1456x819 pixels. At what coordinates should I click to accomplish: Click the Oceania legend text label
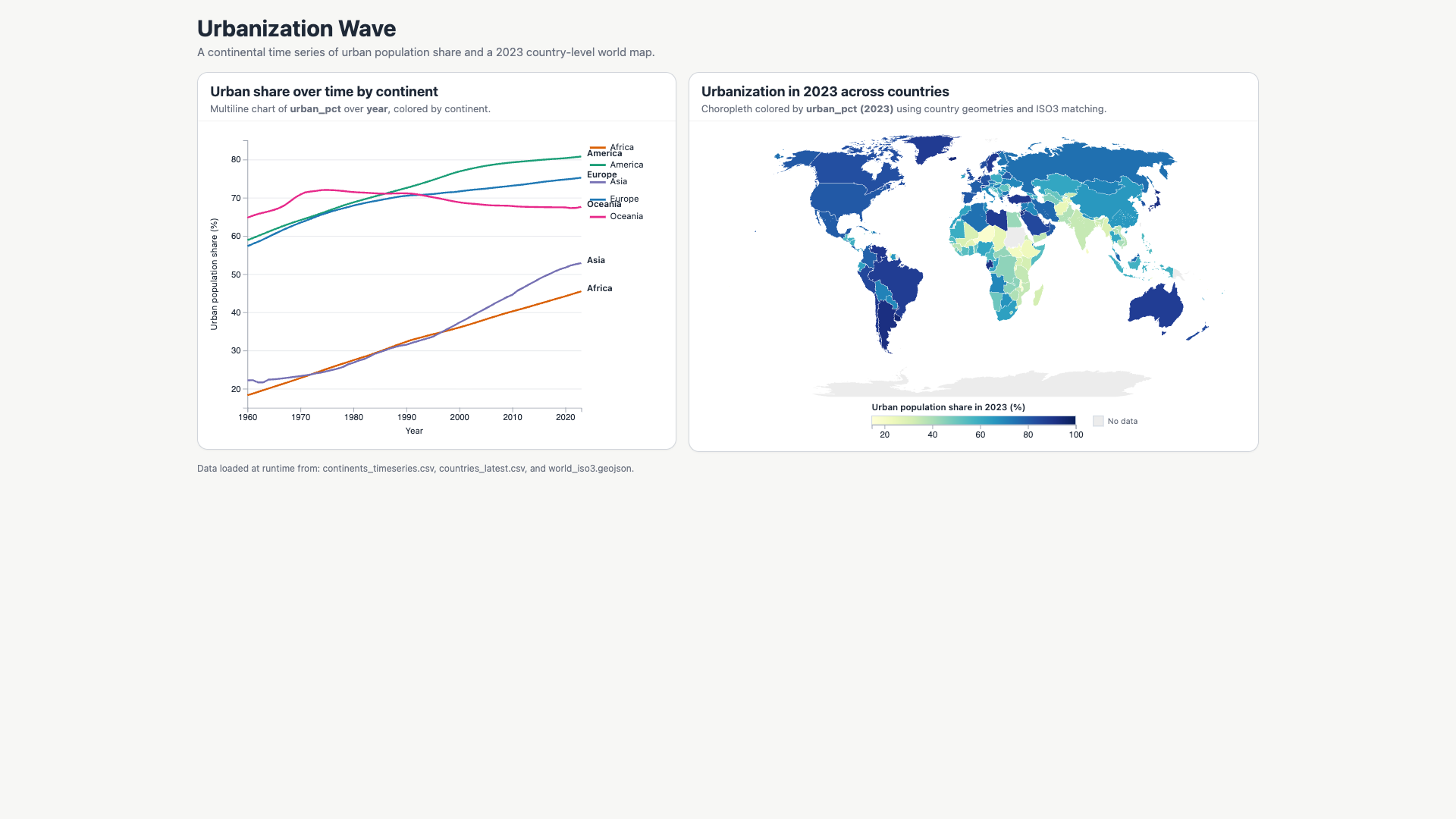point(626,217)
